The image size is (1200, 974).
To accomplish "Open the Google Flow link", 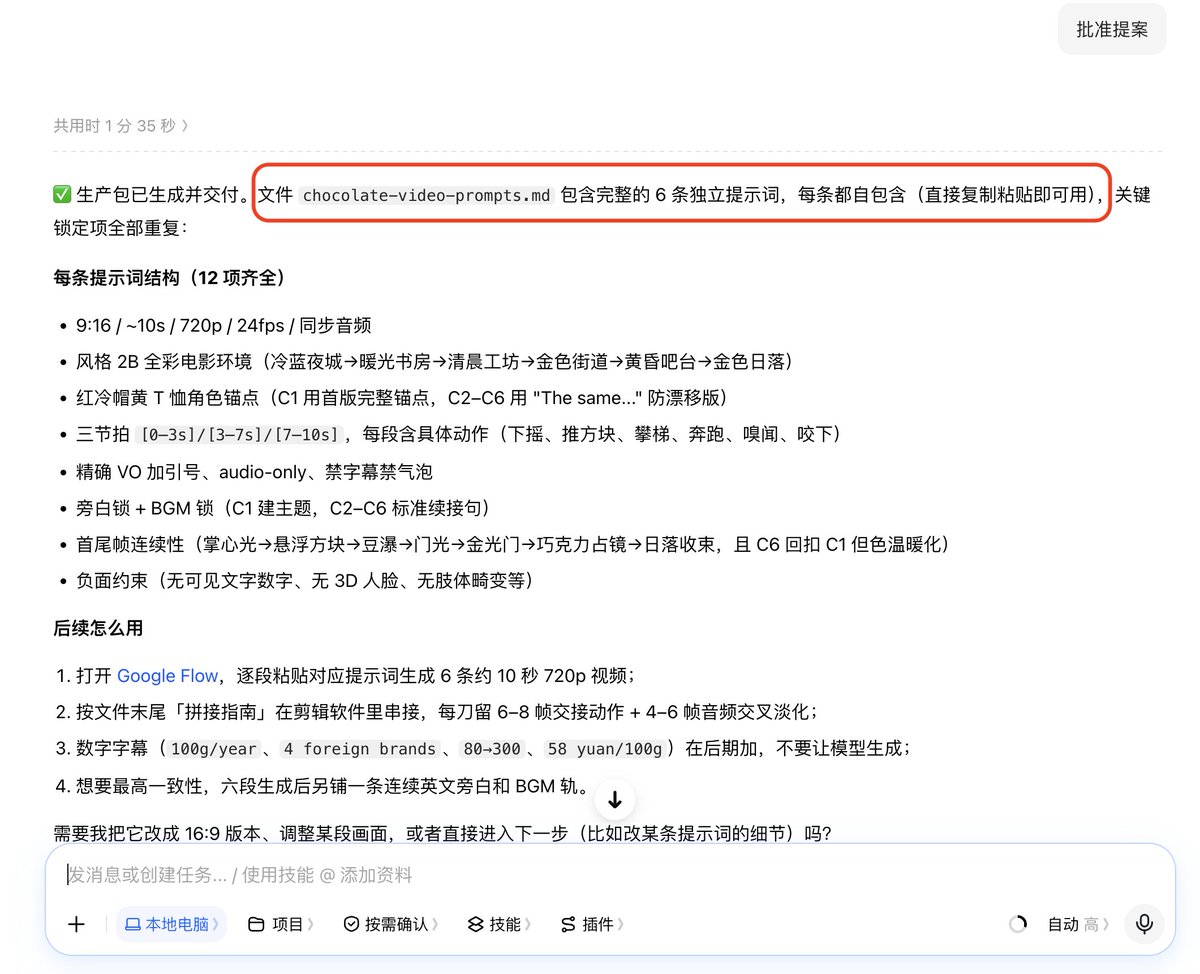I will point(167,675).
